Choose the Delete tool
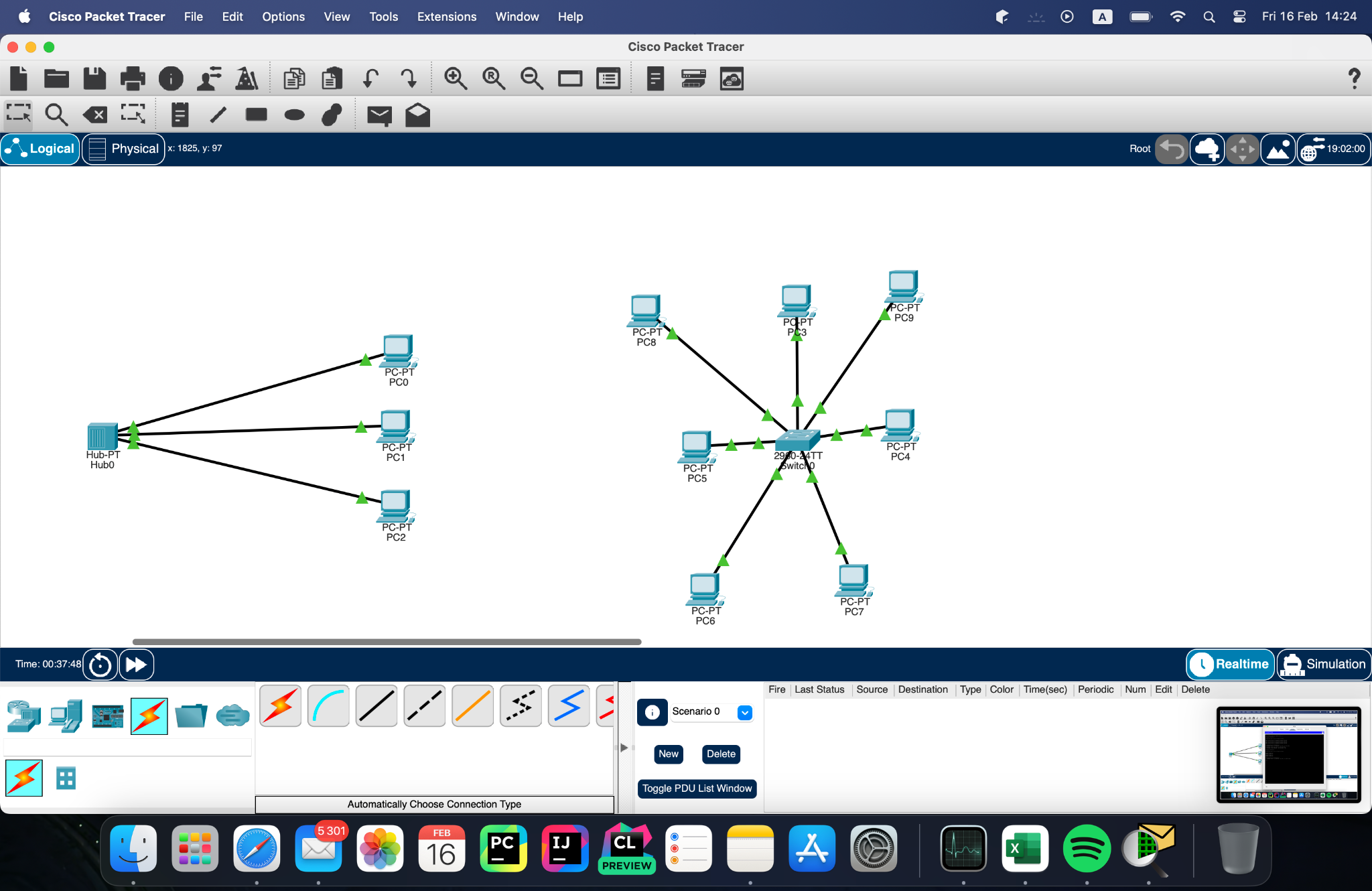The height and width of the screenshot is (891, 1372). click(94, 115)
